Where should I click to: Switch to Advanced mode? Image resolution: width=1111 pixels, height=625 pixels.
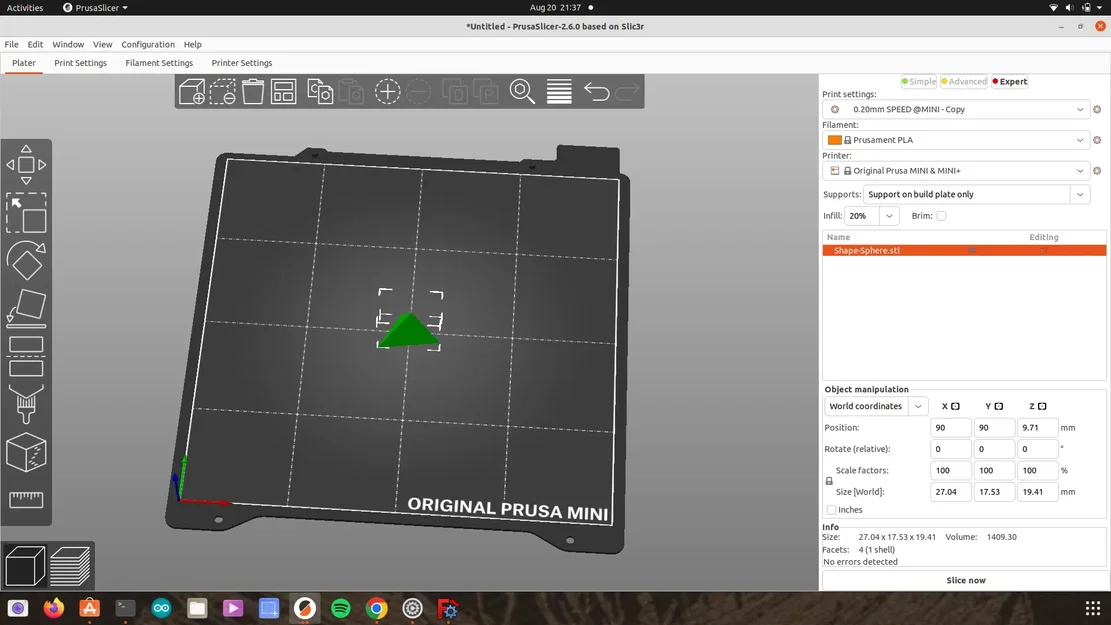964,81
